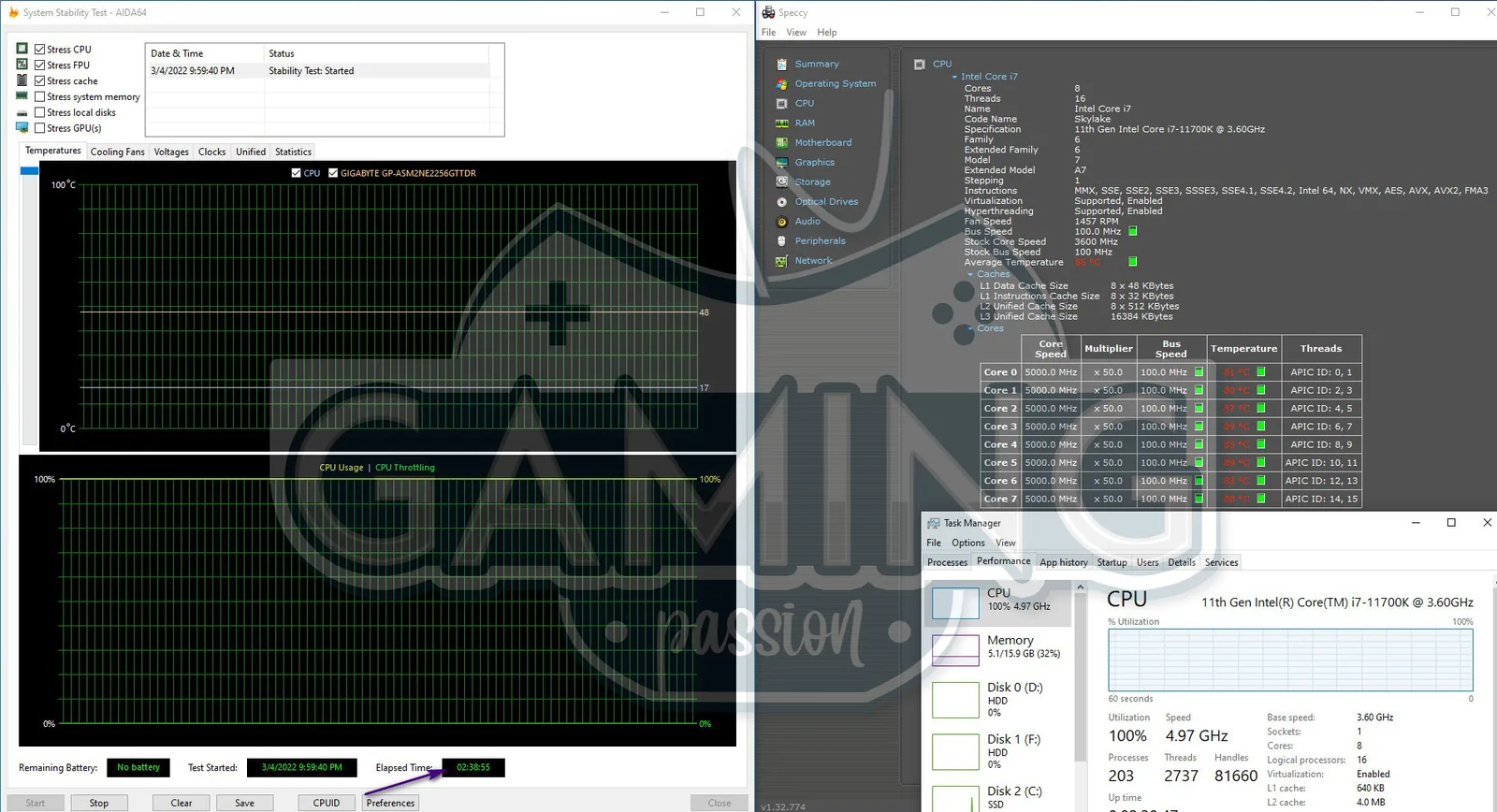
Task: Open the Peripherals mouse icon in Speccy
Action: click(781, 241)
